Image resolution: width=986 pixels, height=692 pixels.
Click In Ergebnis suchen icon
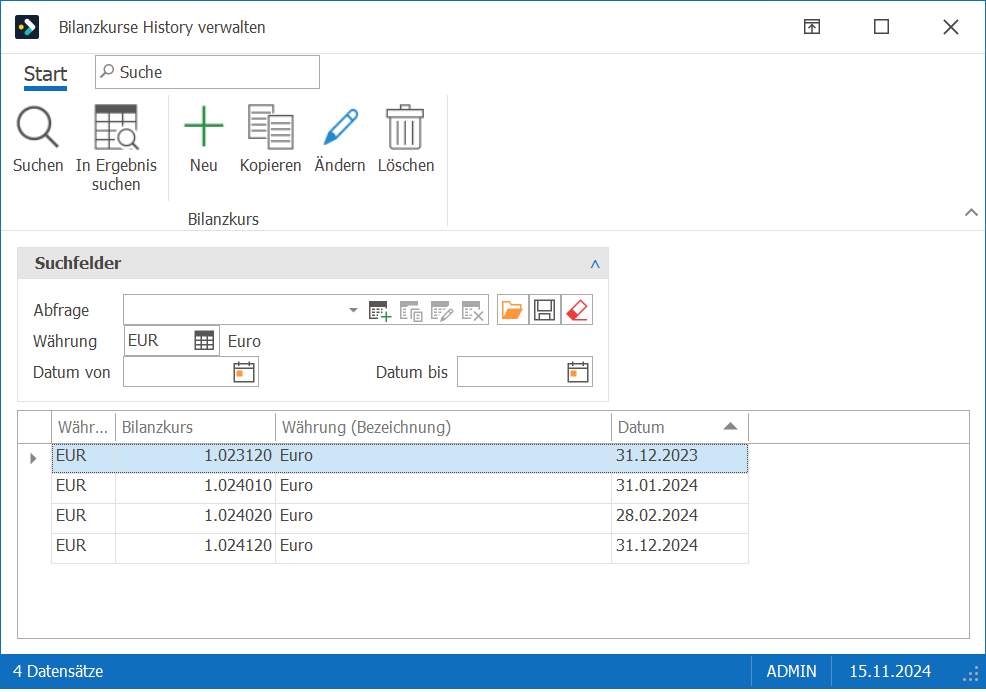click(x=116, y=127)
